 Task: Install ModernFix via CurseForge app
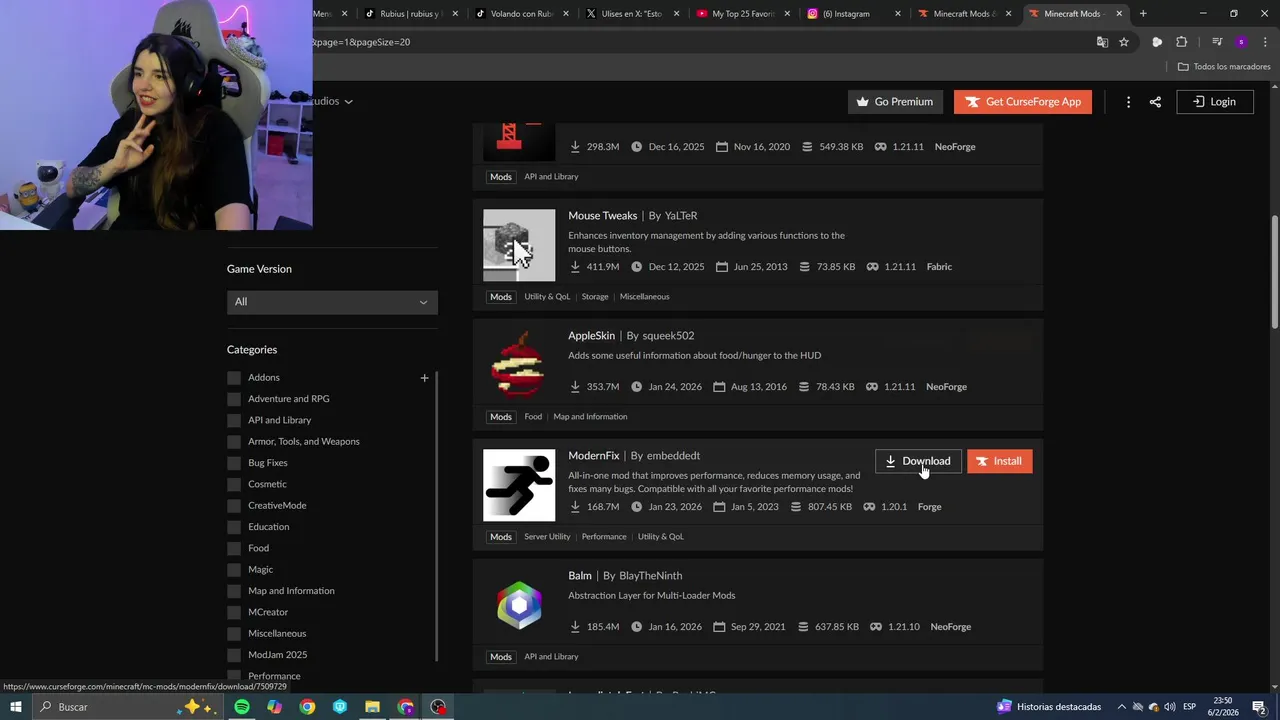(x=999, y=461)
